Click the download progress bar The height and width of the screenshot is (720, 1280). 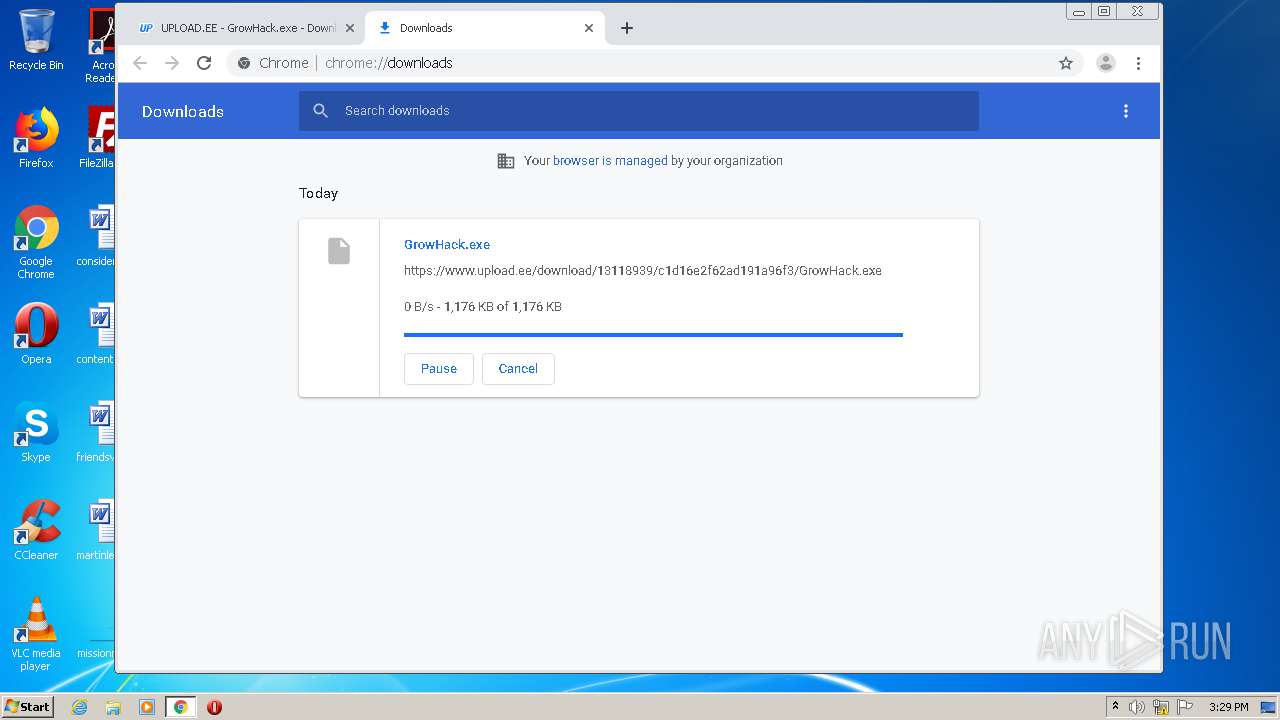coord(653,335)
